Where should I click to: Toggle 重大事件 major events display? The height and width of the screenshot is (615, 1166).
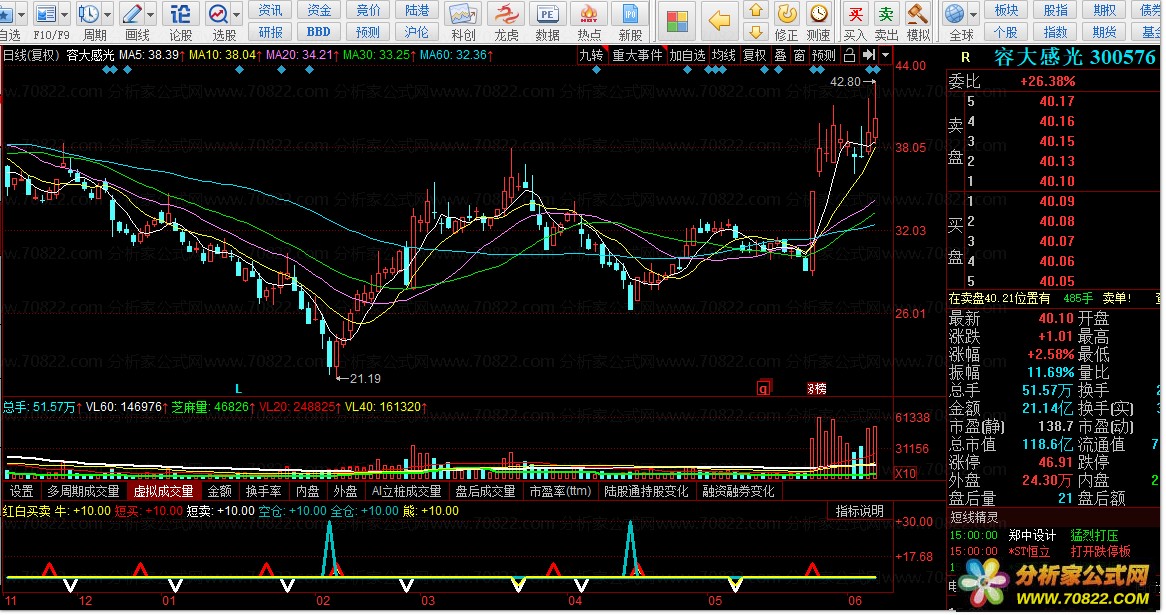click(x=637, y=55)
